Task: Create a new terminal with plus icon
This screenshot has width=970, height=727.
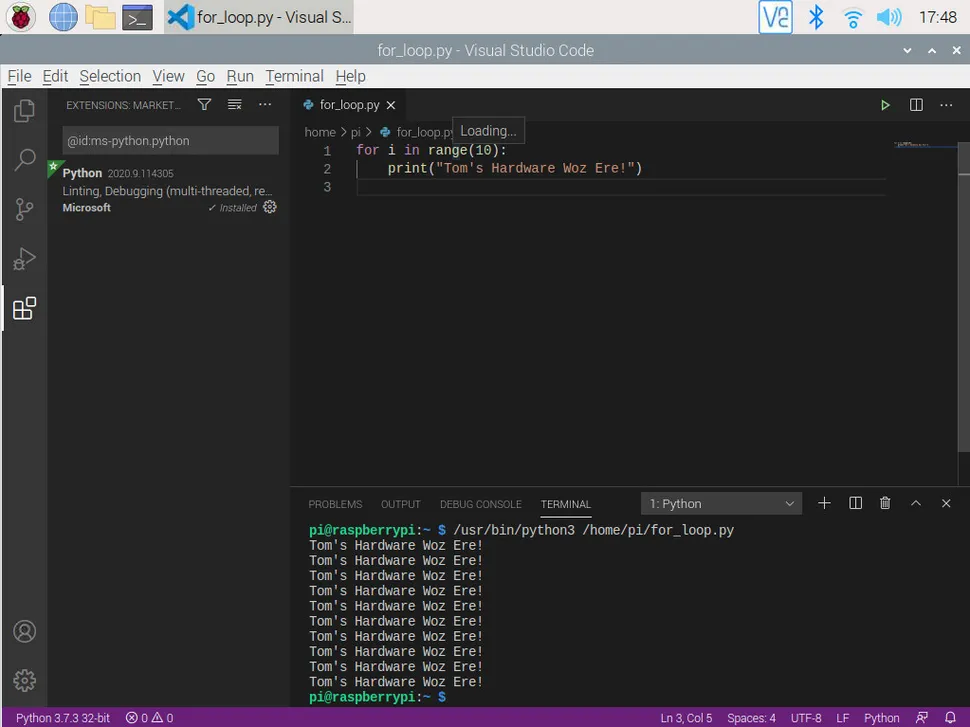Action: pyautogui.click(x=824, y=503)
